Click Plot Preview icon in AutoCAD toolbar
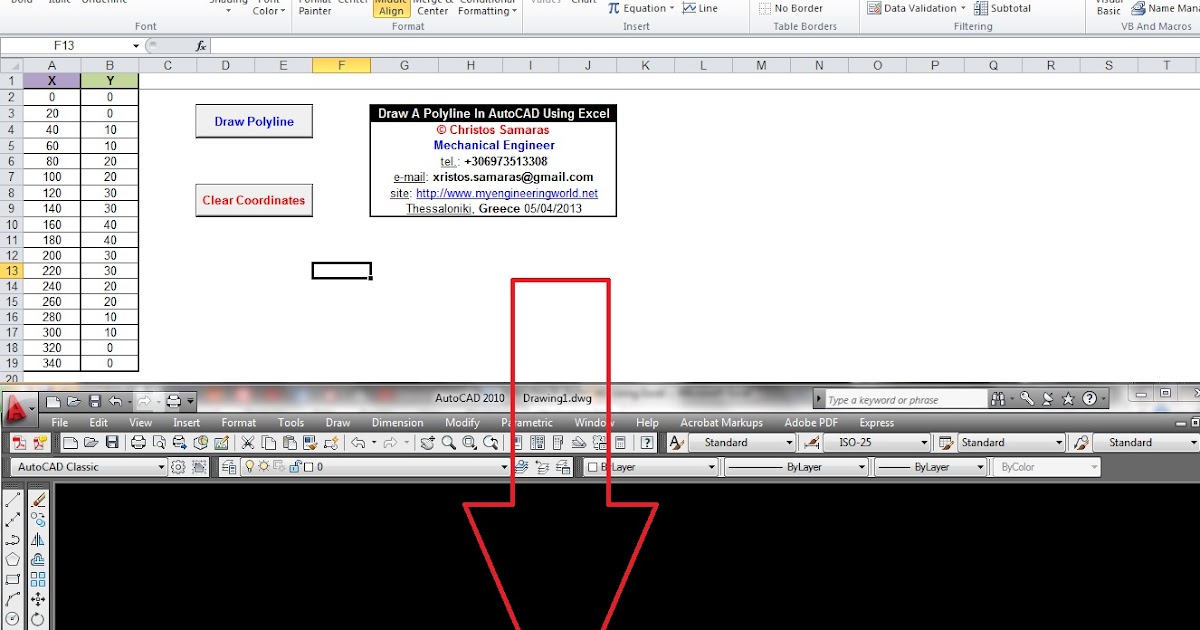 coord(159,442)
